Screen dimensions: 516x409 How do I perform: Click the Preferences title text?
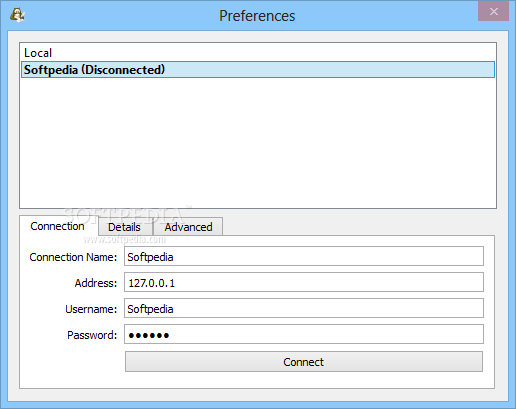(x=257, y=16)
